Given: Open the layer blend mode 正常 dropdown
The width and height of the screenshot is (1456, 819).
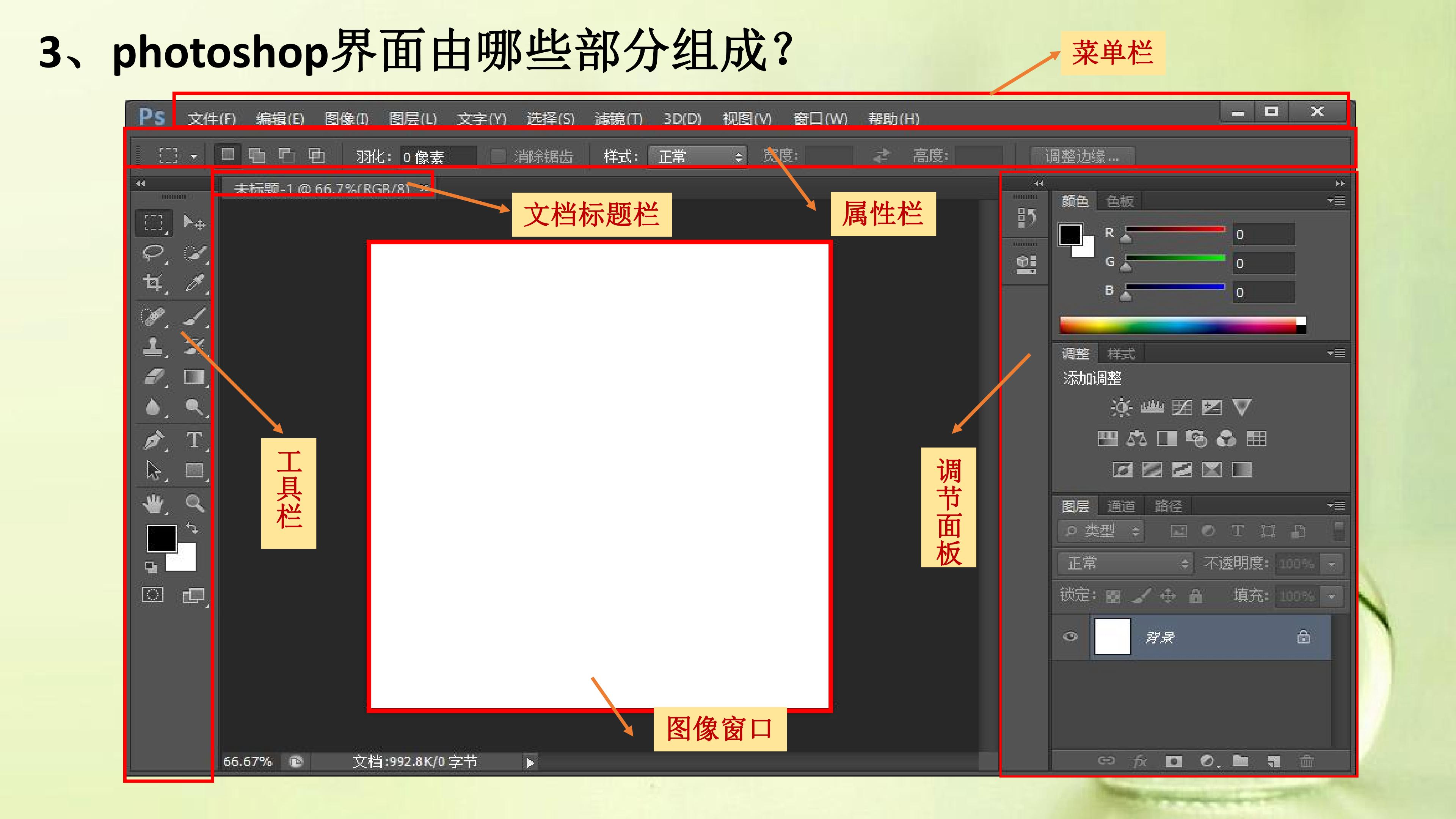Looking at the screenshot, I should tap(1124, 563).
